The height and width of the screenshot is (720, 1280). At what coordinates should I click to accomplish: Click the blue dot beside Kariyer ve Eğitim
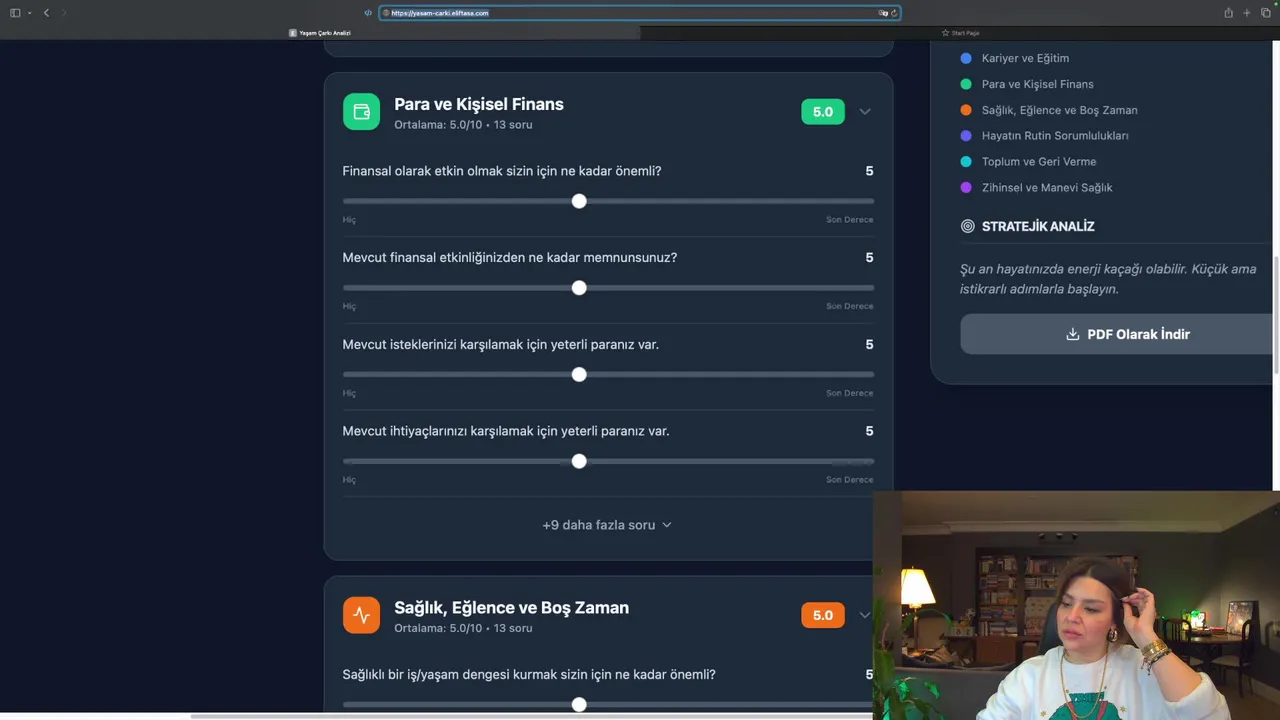966,58
